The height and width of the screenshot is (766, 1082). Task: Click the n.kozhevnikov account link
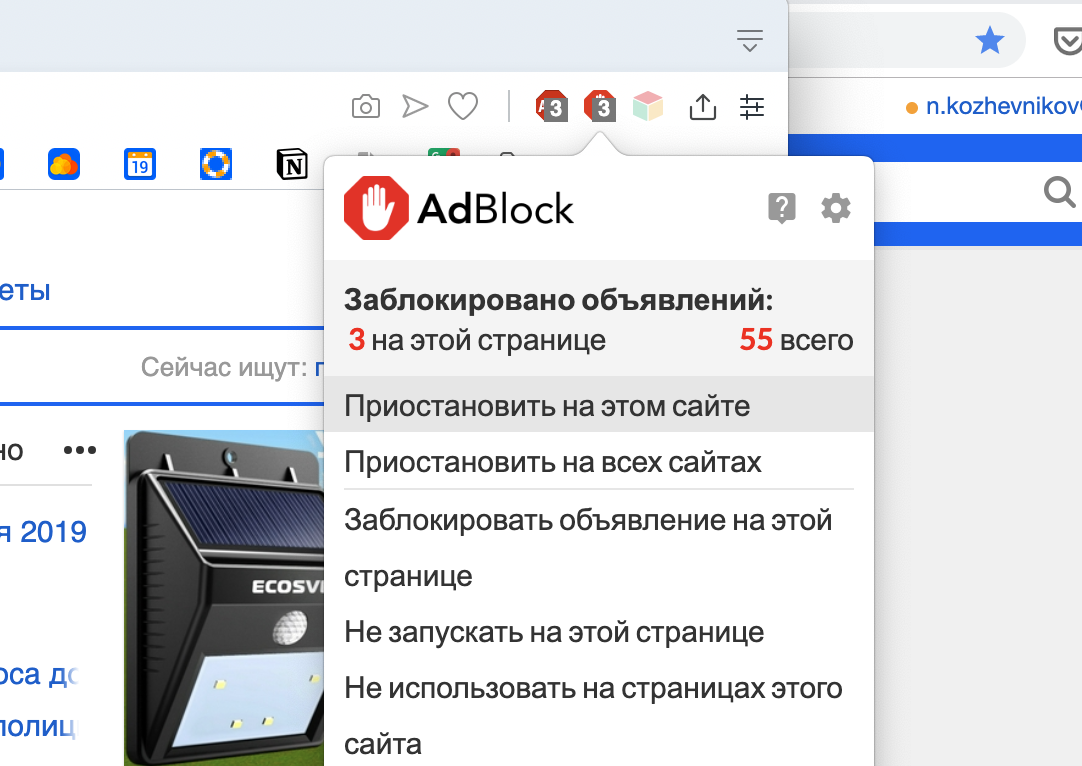(1000, 106)
